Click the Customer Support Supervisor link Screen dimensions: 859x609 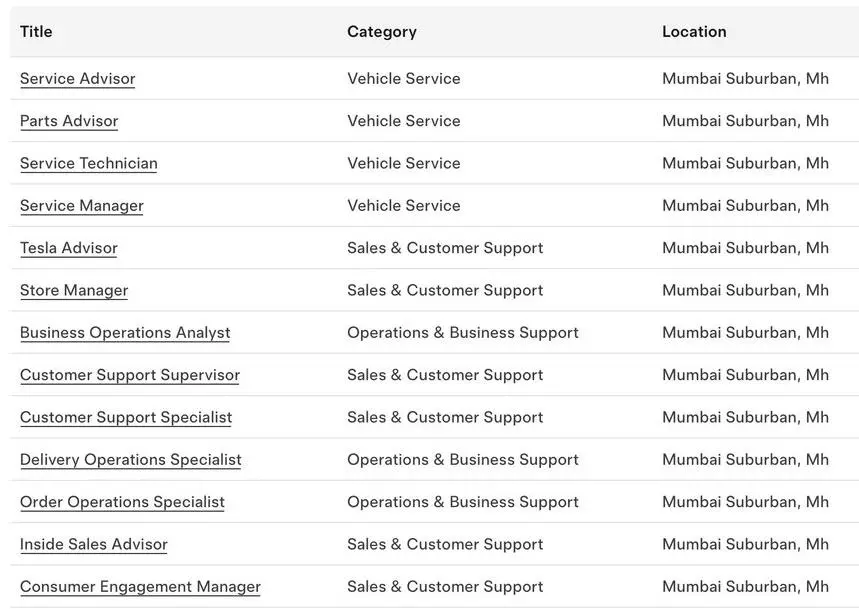pos(130,375)
